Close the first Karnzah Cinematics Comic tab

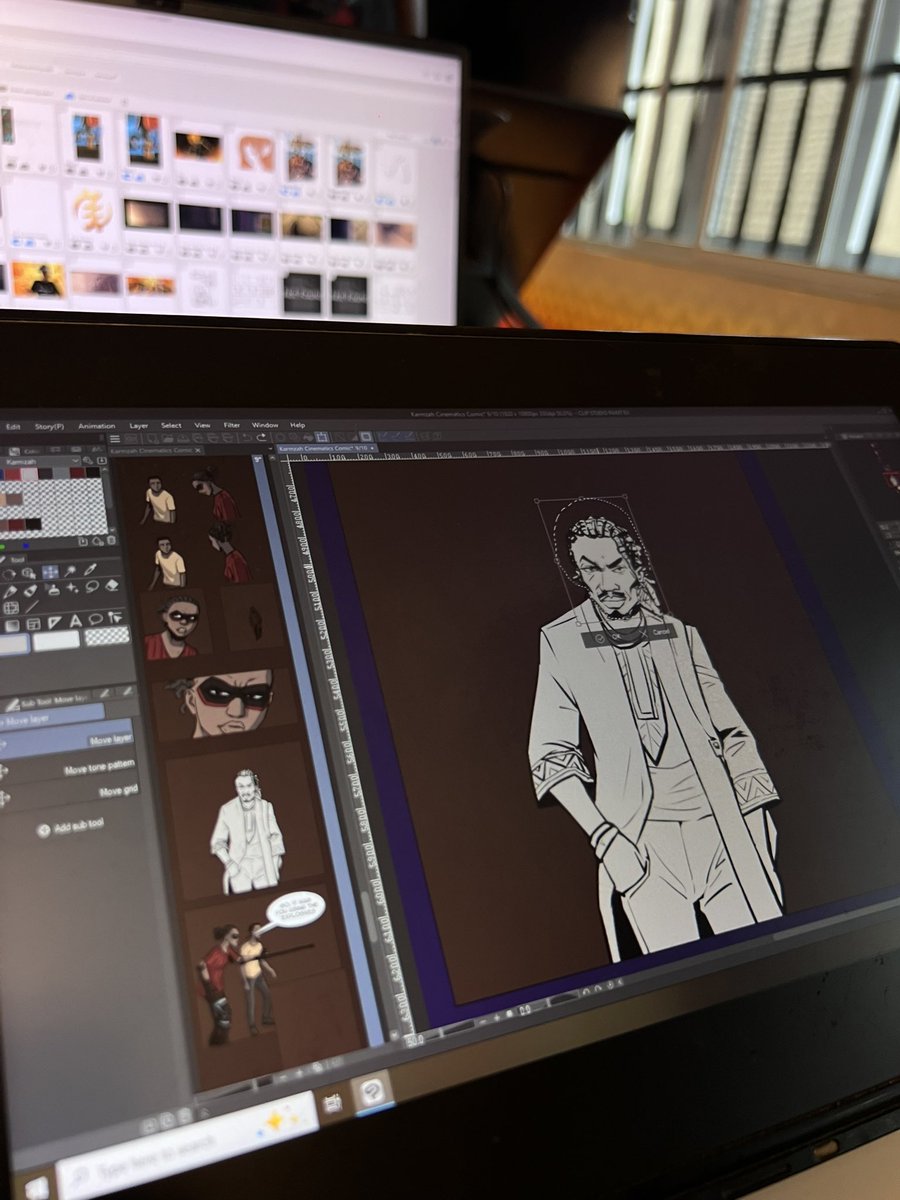point(198,450)
